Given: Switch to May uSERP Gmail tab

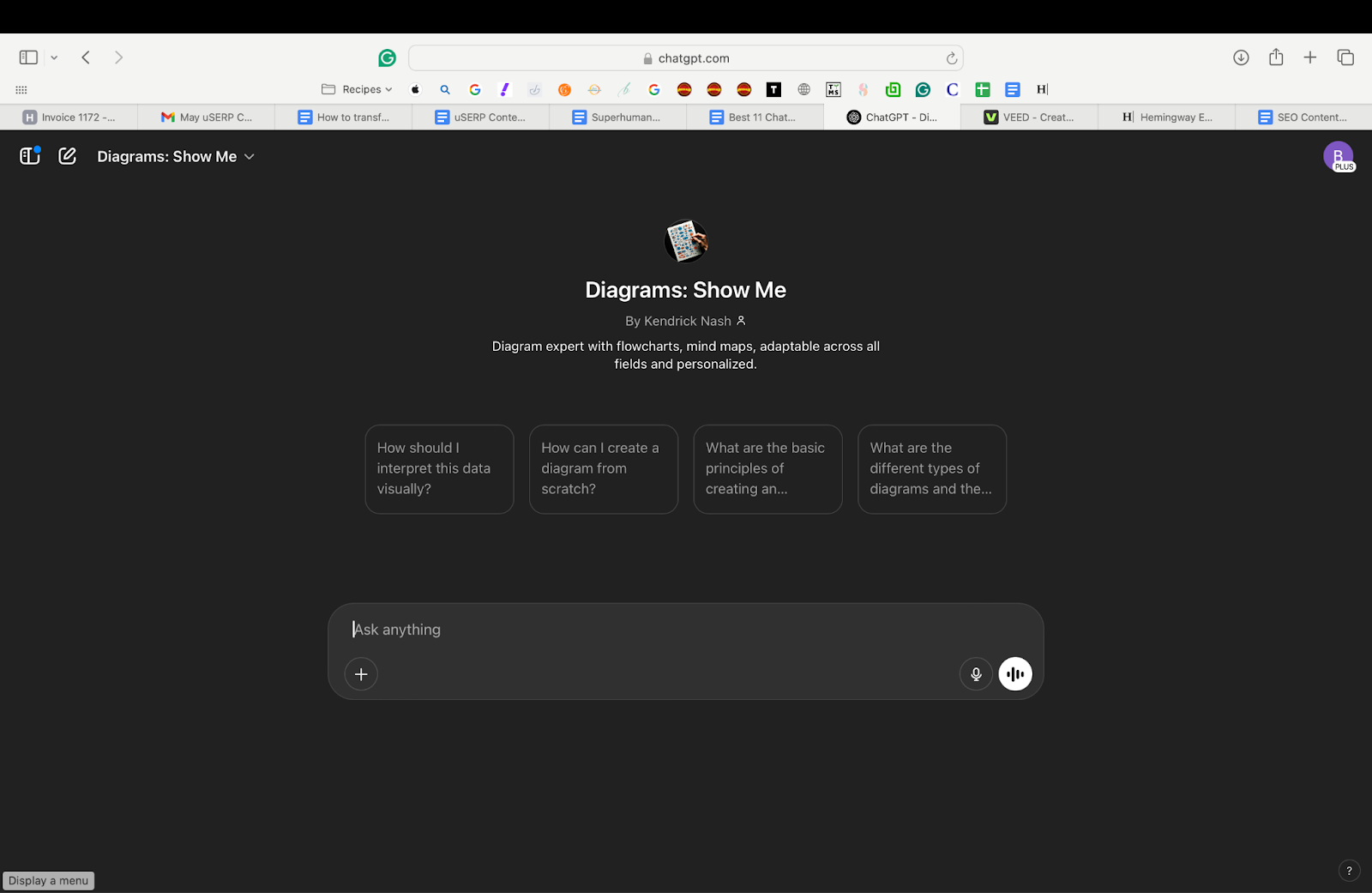Looking at the screenshot, I should pyautogui.click(x=206, y=118).
